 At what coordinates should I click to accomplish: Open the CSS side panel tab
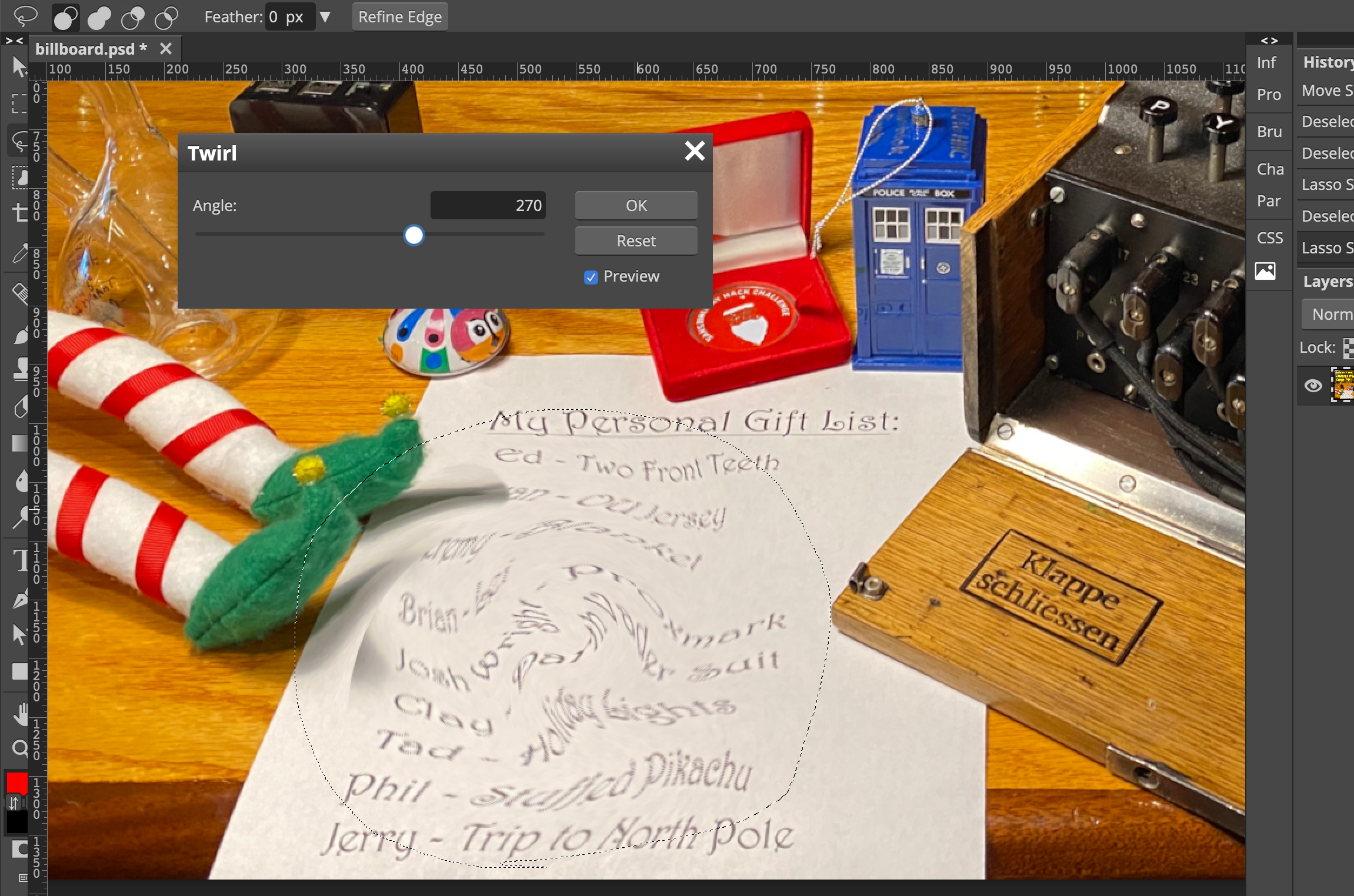click(1269, 238)
